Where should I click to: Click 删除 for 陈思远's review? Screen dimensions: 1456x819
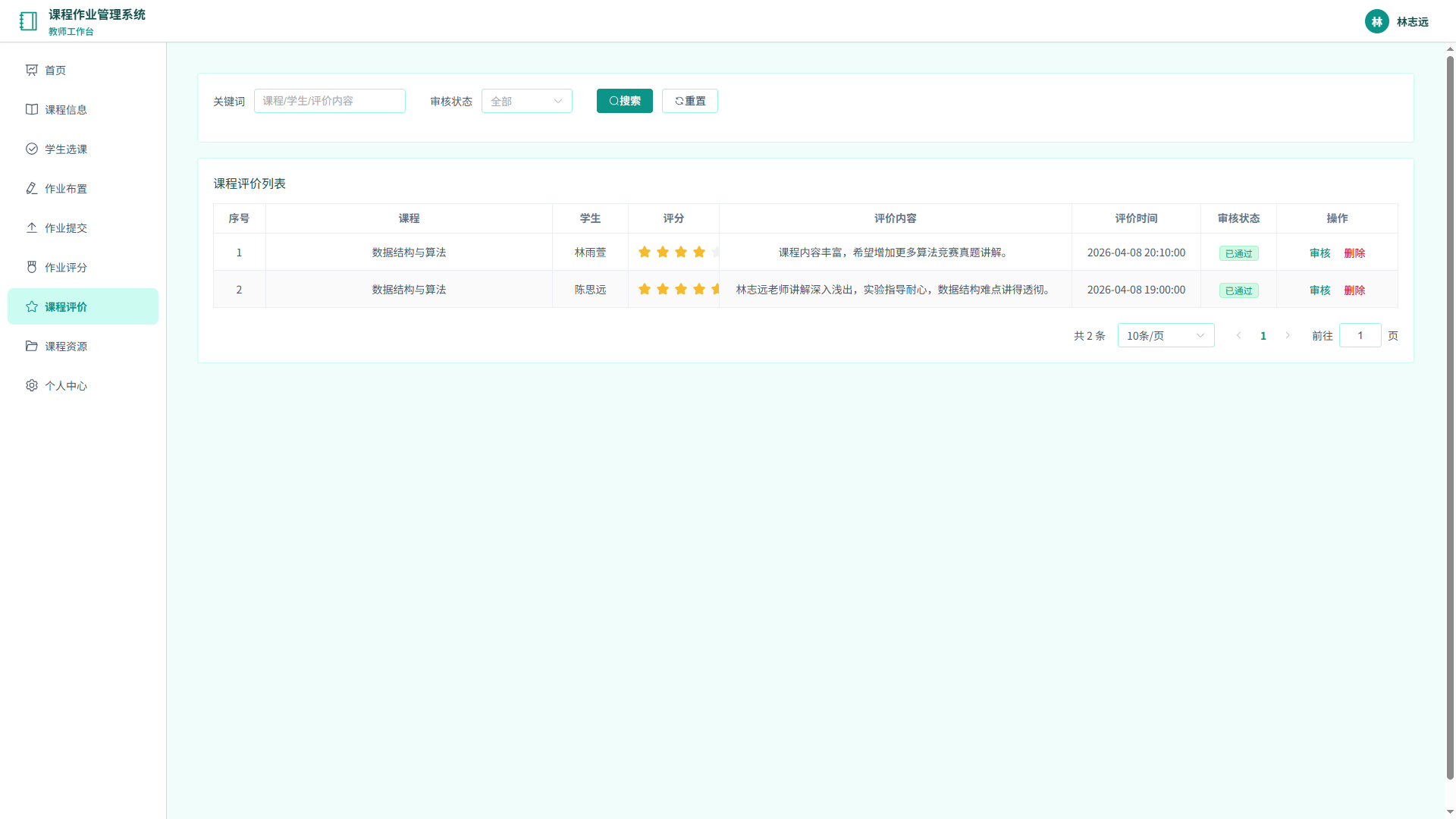[x=1355, y=290]
